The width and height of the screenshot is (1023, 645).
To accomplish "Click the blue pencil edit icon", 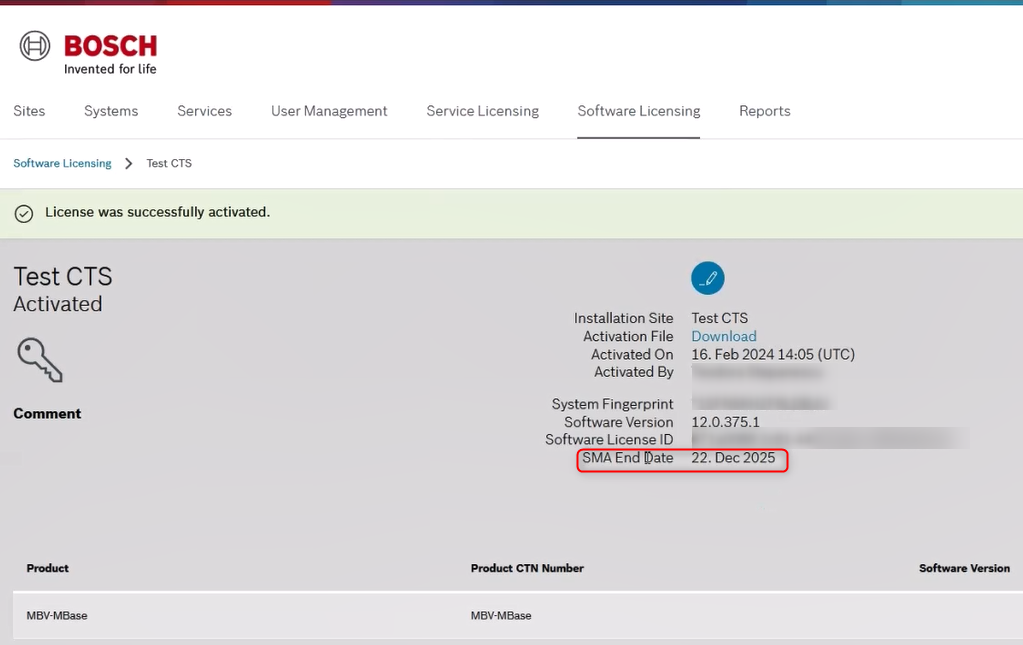I will [x=707, y=278].
